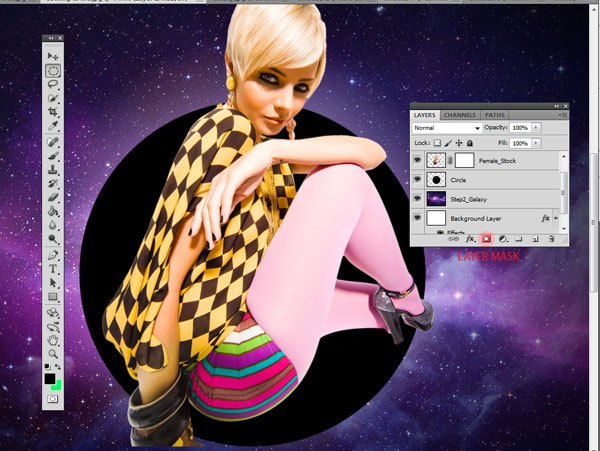The width and height of the screenshot is (600, 451).
Task: Select the Brush tool
Action: pyautogui.click(x=53, y=156)
